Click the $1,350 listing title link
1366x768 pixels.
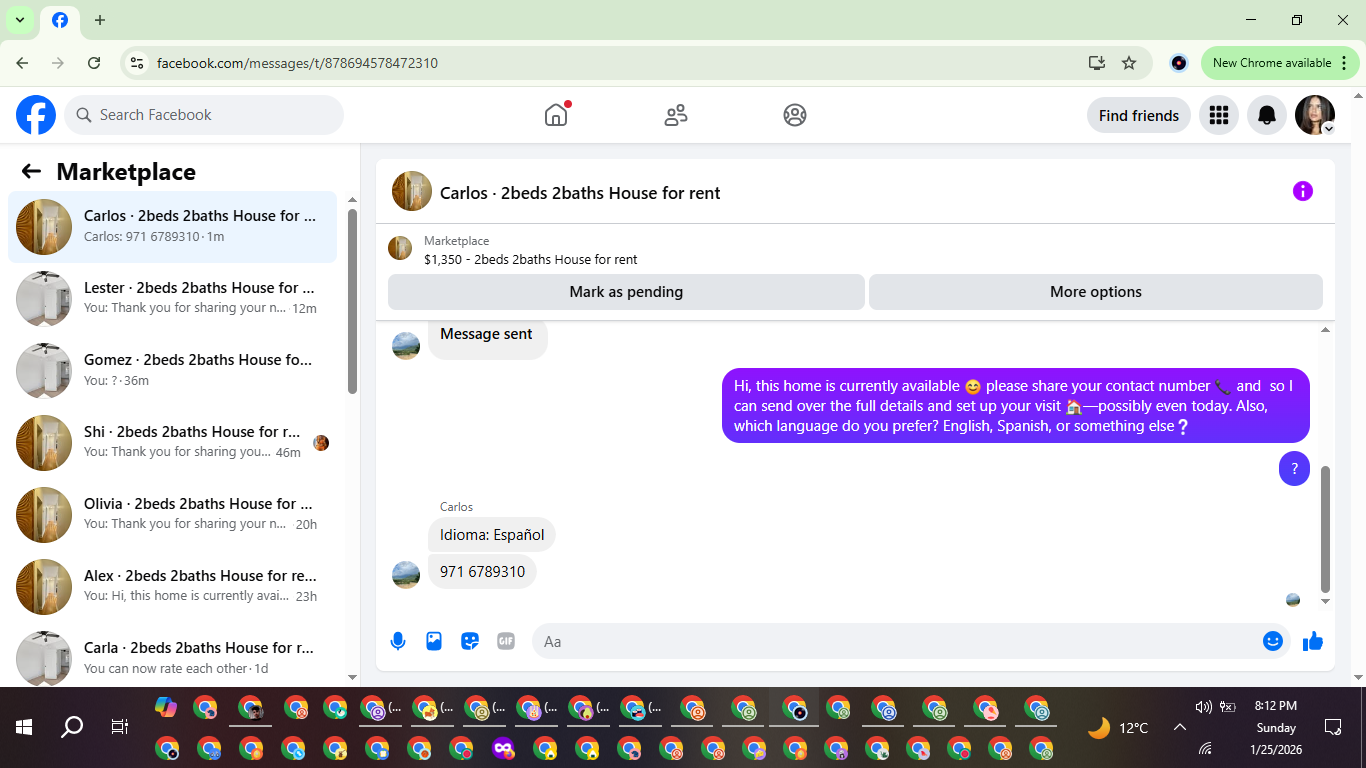(x=531, y=259)
